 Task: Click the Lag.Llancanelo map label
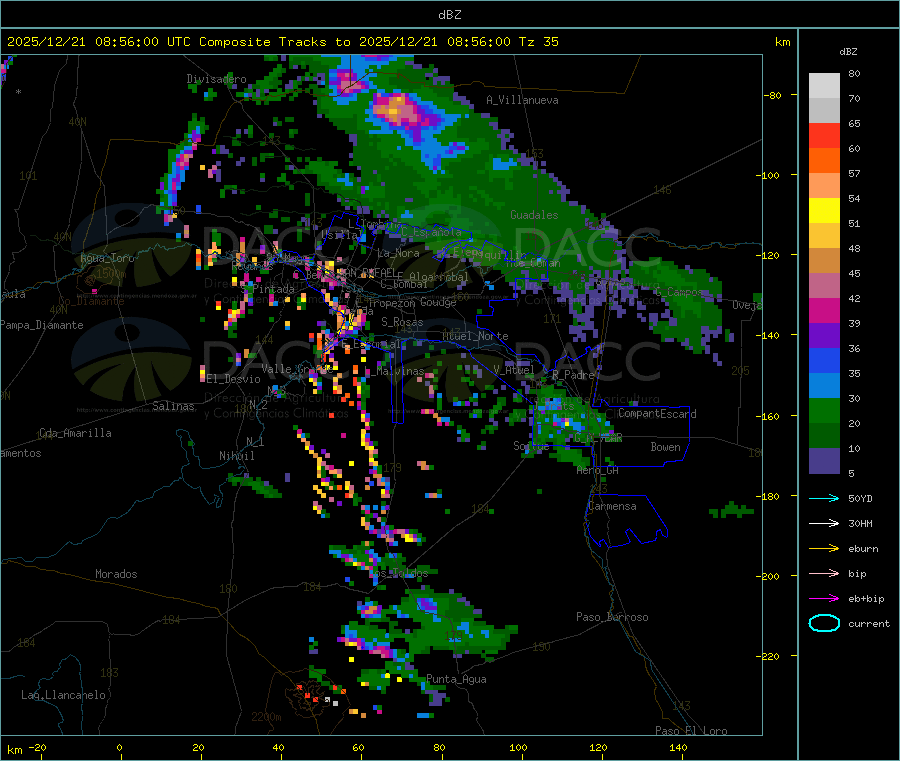point(64,695)
